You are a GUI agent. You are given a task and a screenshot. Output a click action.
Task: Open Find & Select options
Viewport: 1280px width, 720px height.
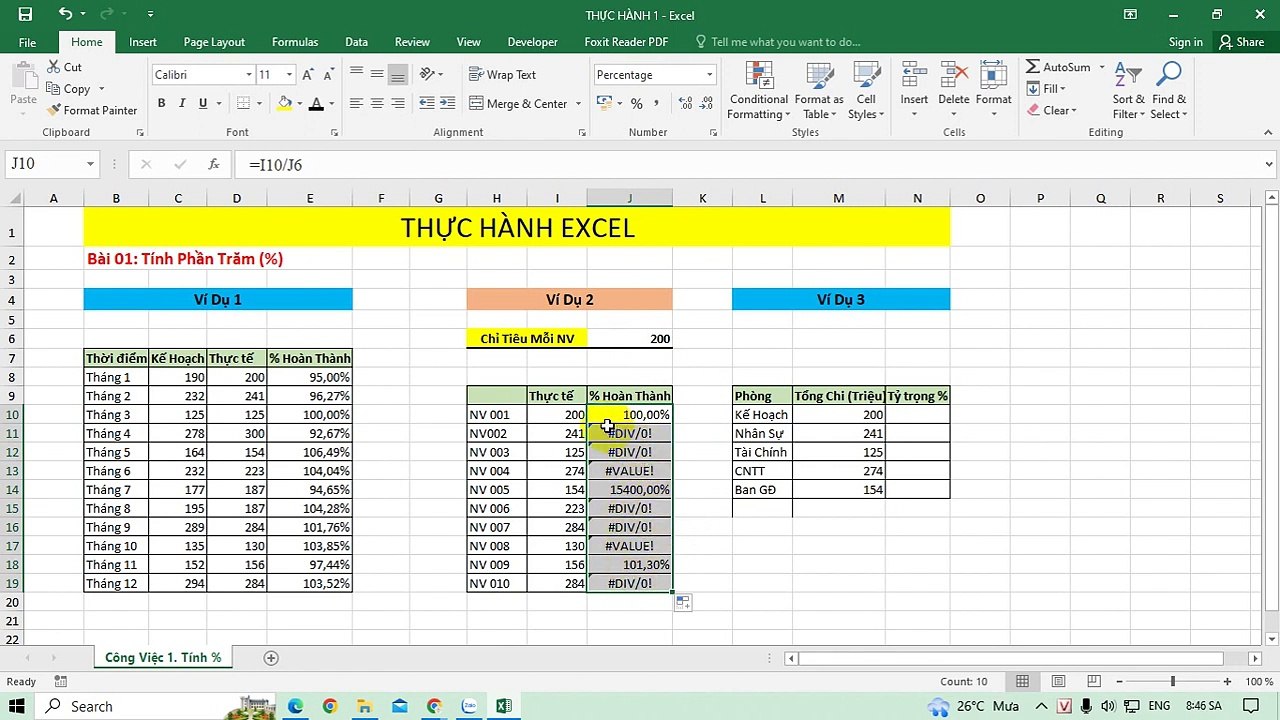click(x=1169, y=91)
